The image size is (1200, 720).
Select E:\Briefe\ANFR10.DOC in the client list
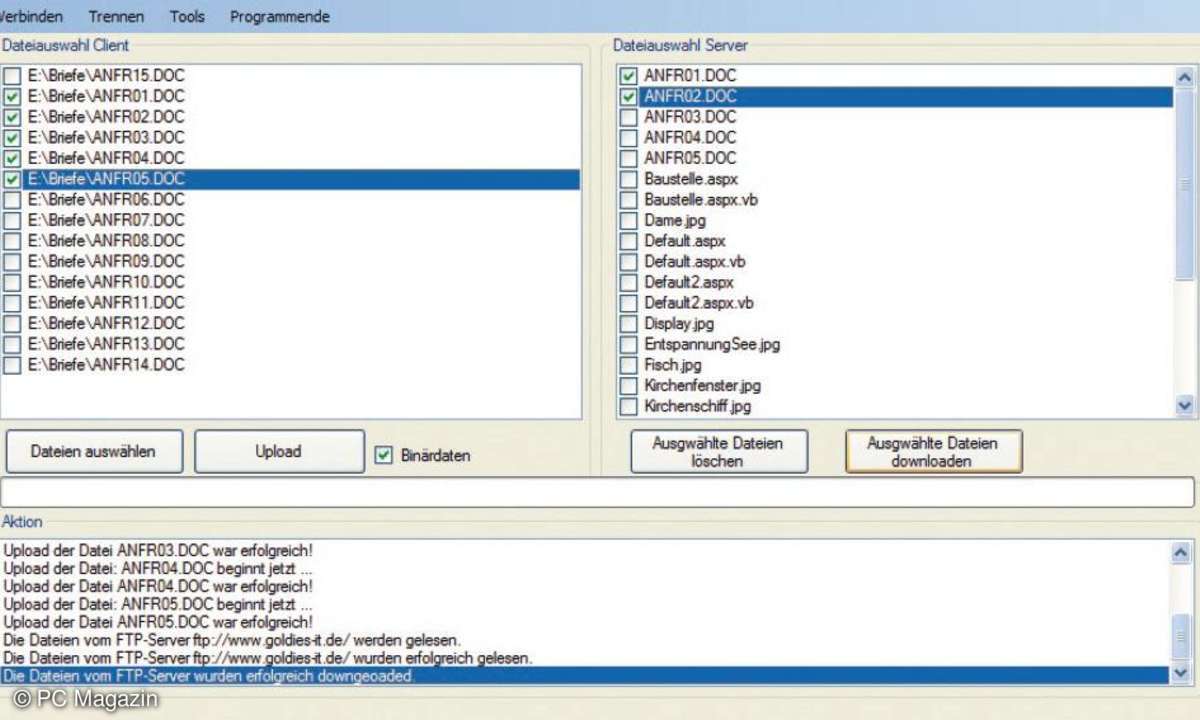(x=106, y=283)
